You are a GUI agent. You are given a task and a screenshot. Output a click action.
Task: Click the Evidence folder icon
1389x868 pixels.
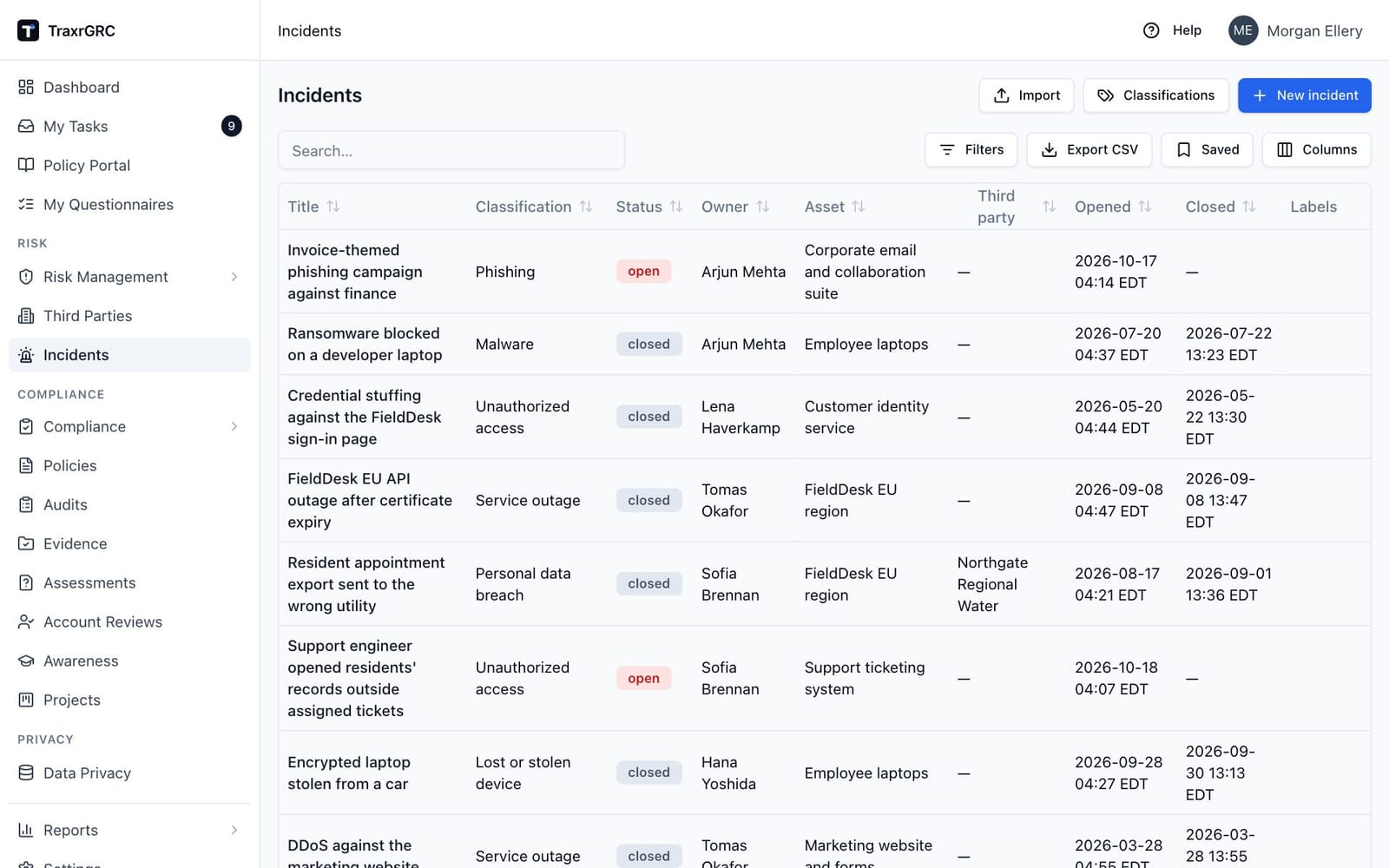coord(26,543)
